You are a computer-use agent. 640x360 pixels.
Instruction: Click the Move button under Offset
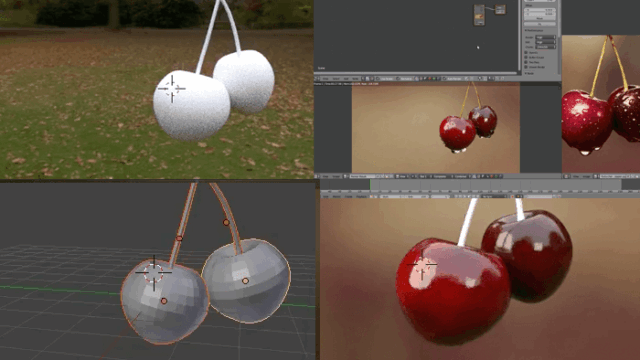tap(540, 18)
